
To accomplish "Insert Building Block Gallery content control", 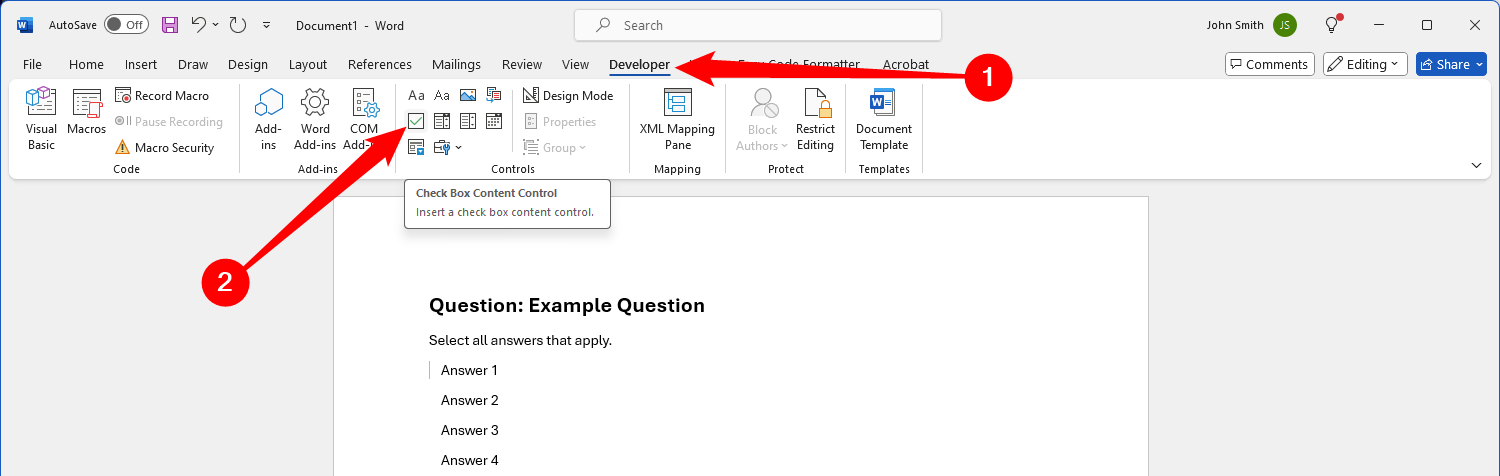I will coord(494,96).
